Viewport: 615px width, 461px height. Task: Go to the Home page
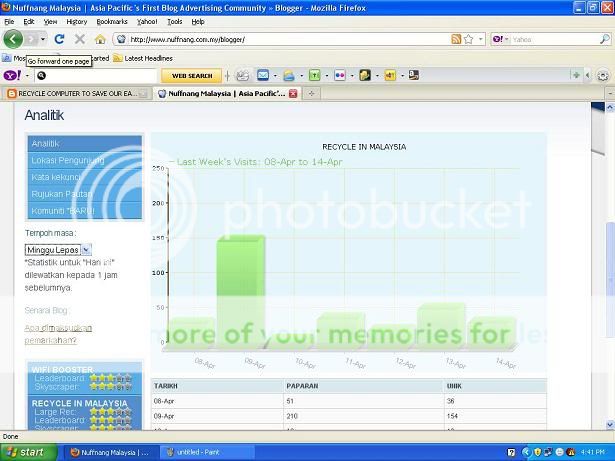point(100,39)
